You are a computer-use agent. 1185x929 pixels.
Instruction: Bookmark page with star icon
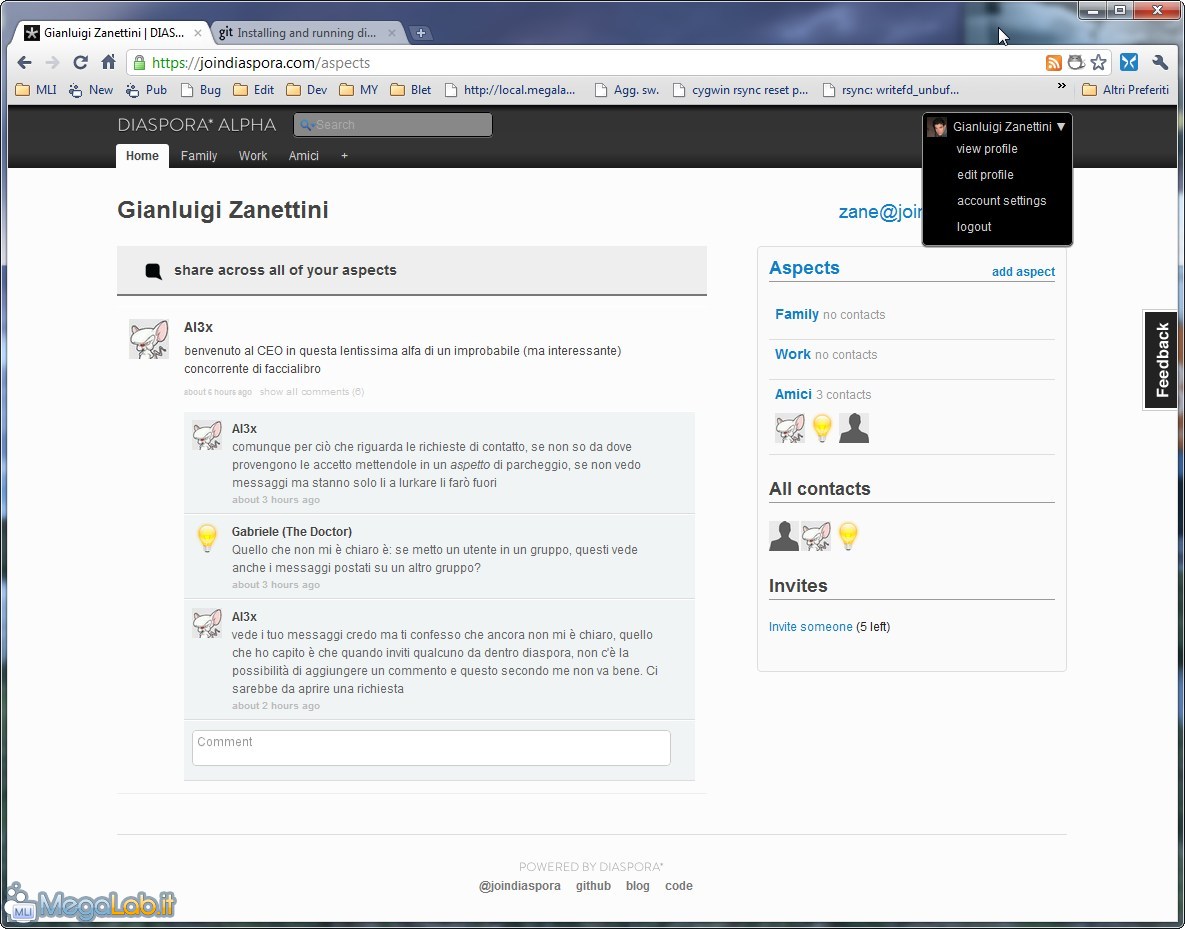[1099, 63]
